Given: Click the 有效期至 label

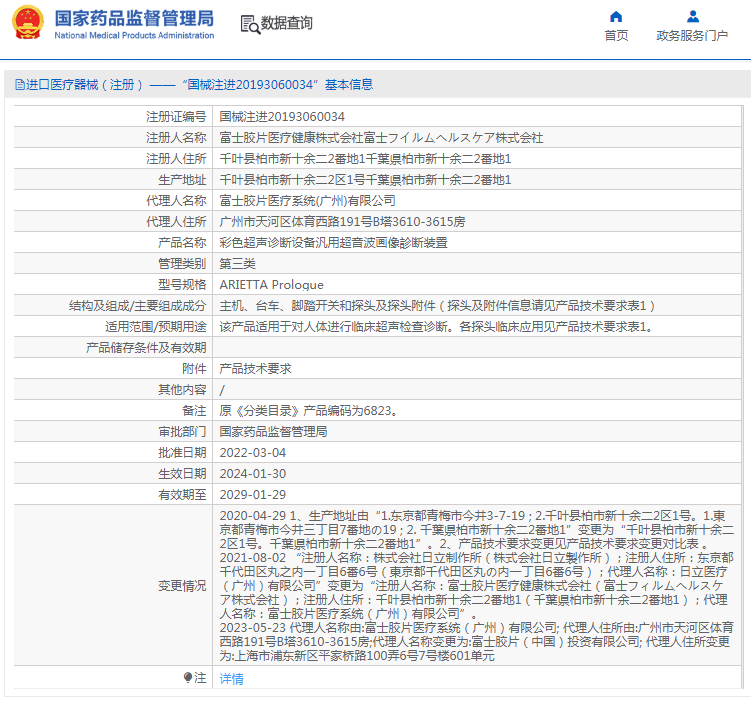Looking at the screenshot, I should 182,495.
